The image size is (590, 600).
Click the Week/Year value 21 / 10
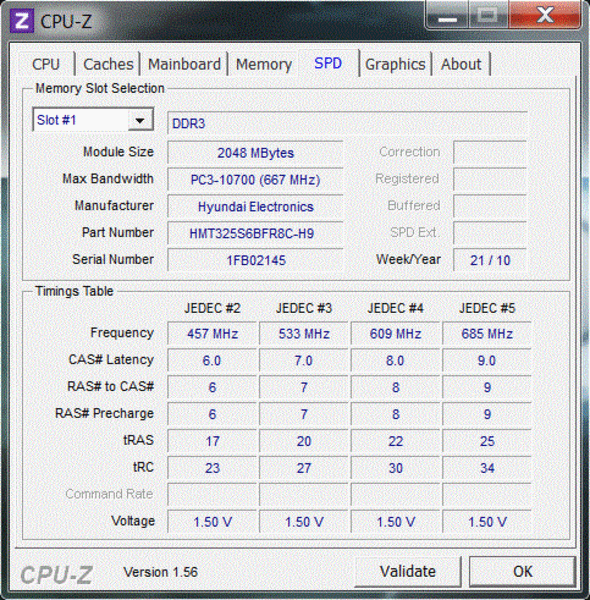[490, 260]
